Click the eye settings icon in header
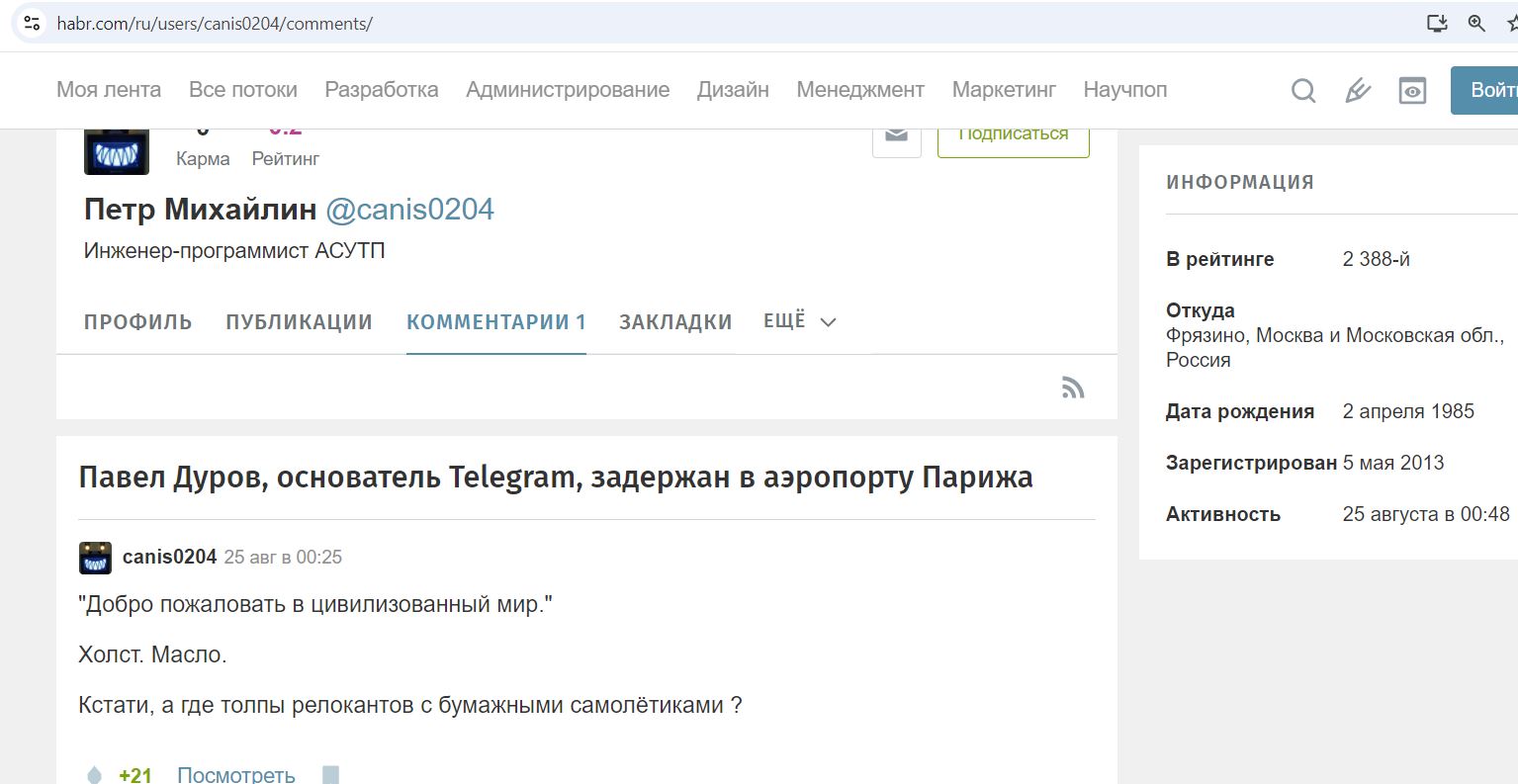This screenshot has height=784, width=1518. (x=1412, y=91)
